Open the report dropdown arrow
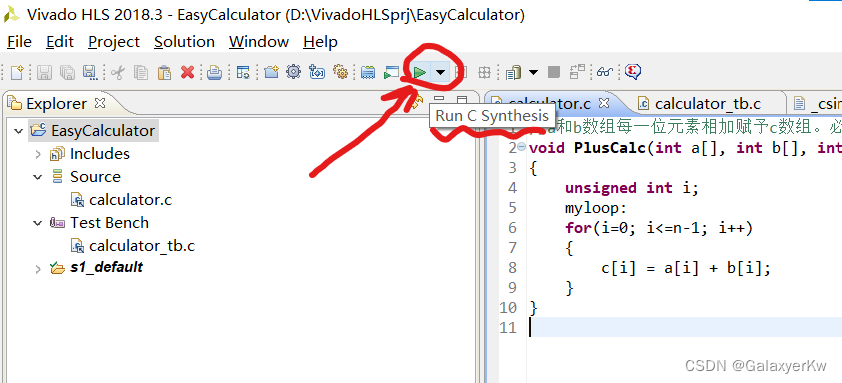842x383 pixels. tap(533, 72)
